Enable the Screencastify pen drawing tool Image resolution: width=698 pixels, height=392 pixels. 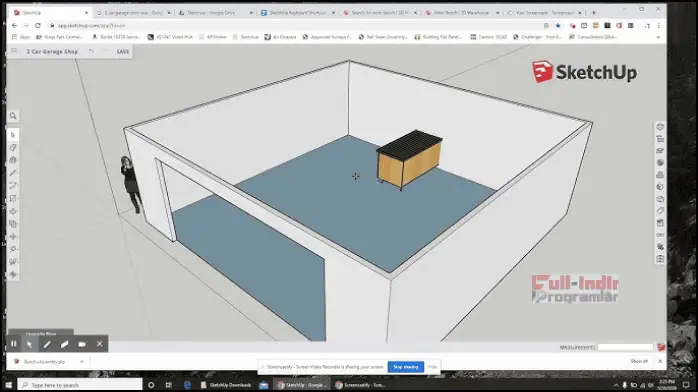tap(47, 344)
